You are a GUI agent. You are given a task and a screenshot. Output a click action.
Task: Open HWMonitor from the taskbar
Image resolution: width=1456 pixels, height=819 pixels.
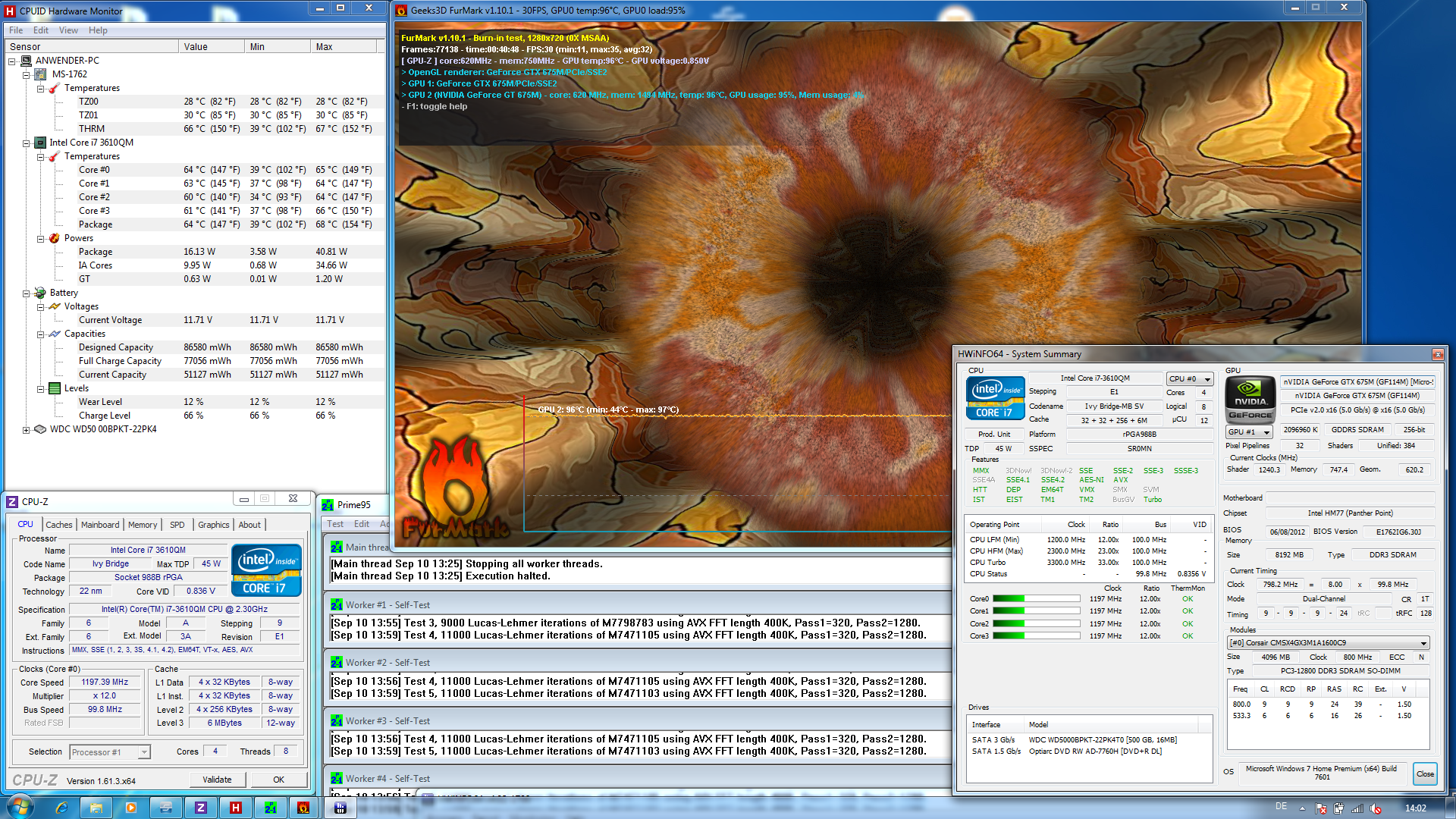coord(236,808)
